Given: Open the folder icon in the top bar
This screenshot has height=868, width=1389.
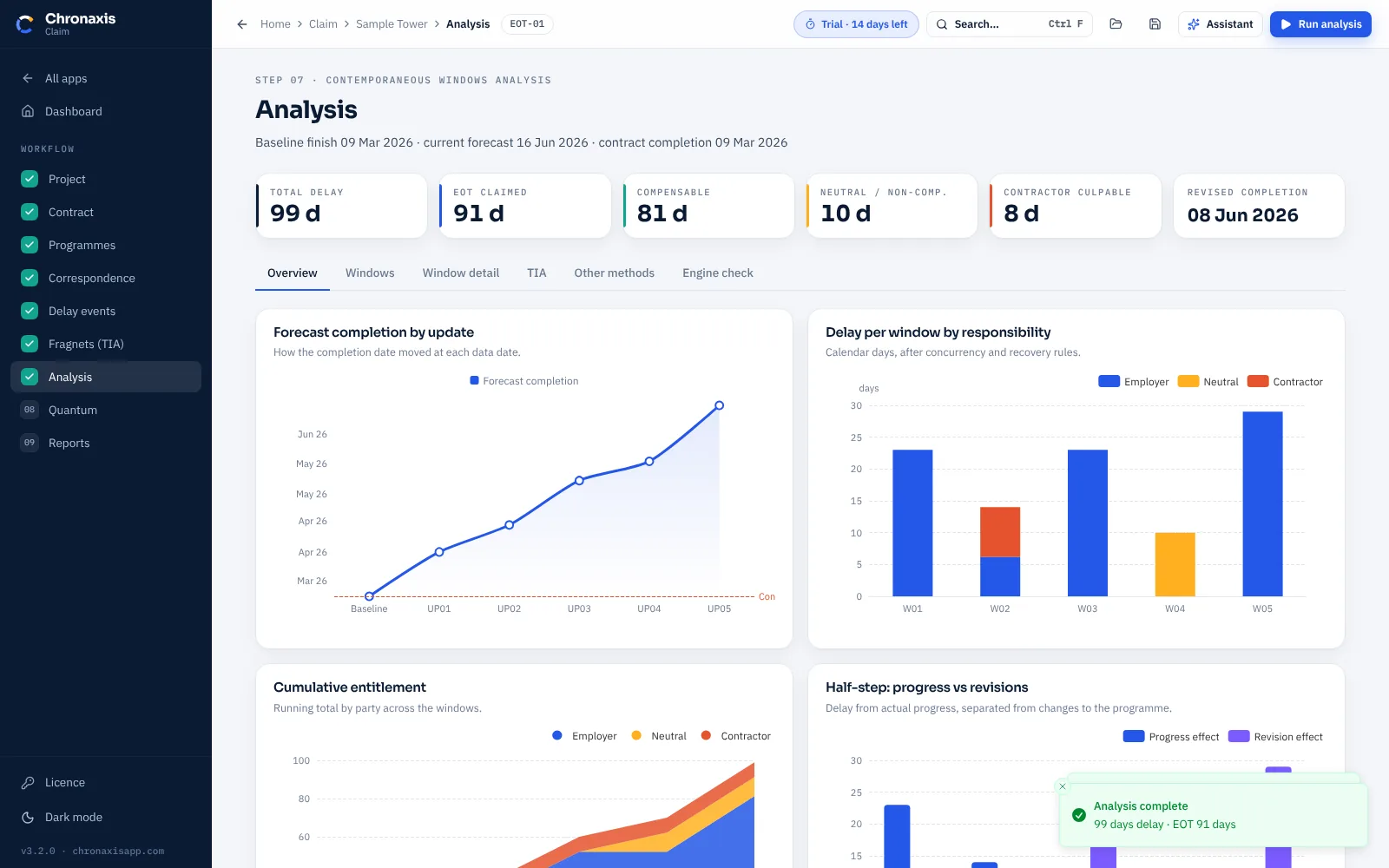Looking at the screenshot, I should 1116,24.
